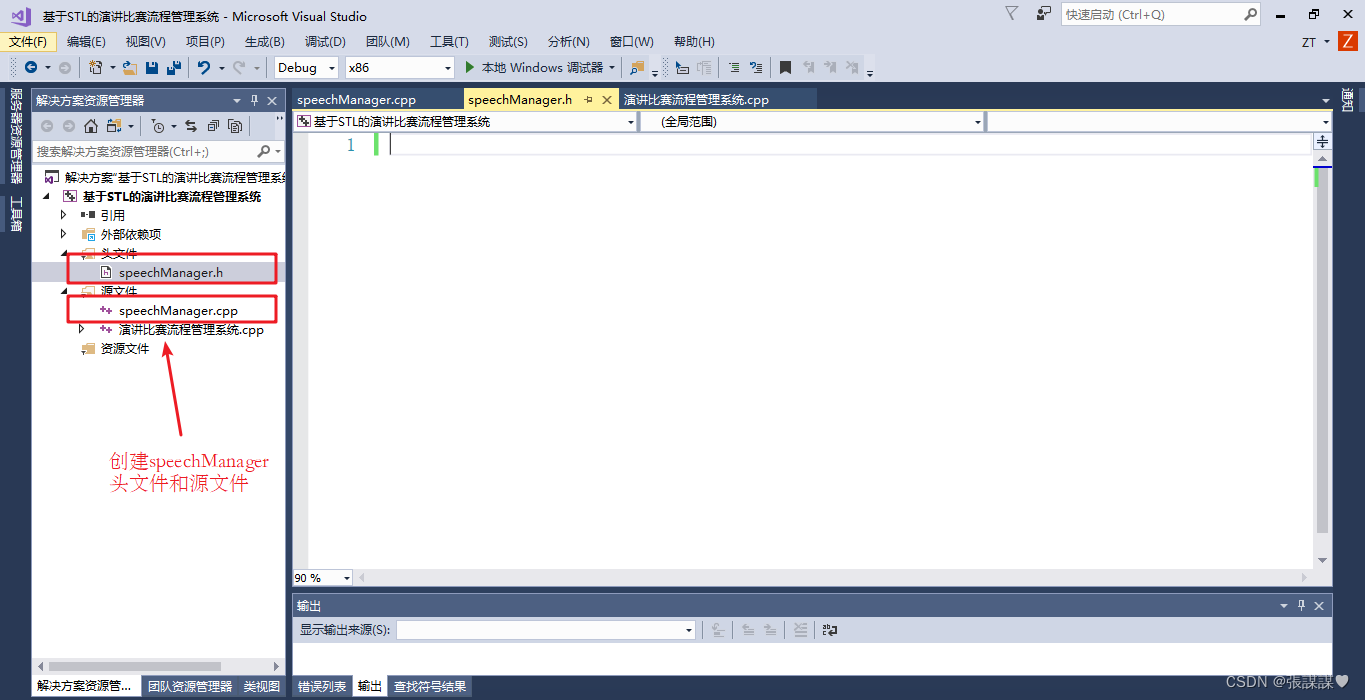
Task: Click the collapse all icon in Solution Explorer
Action: pos(213,126)
